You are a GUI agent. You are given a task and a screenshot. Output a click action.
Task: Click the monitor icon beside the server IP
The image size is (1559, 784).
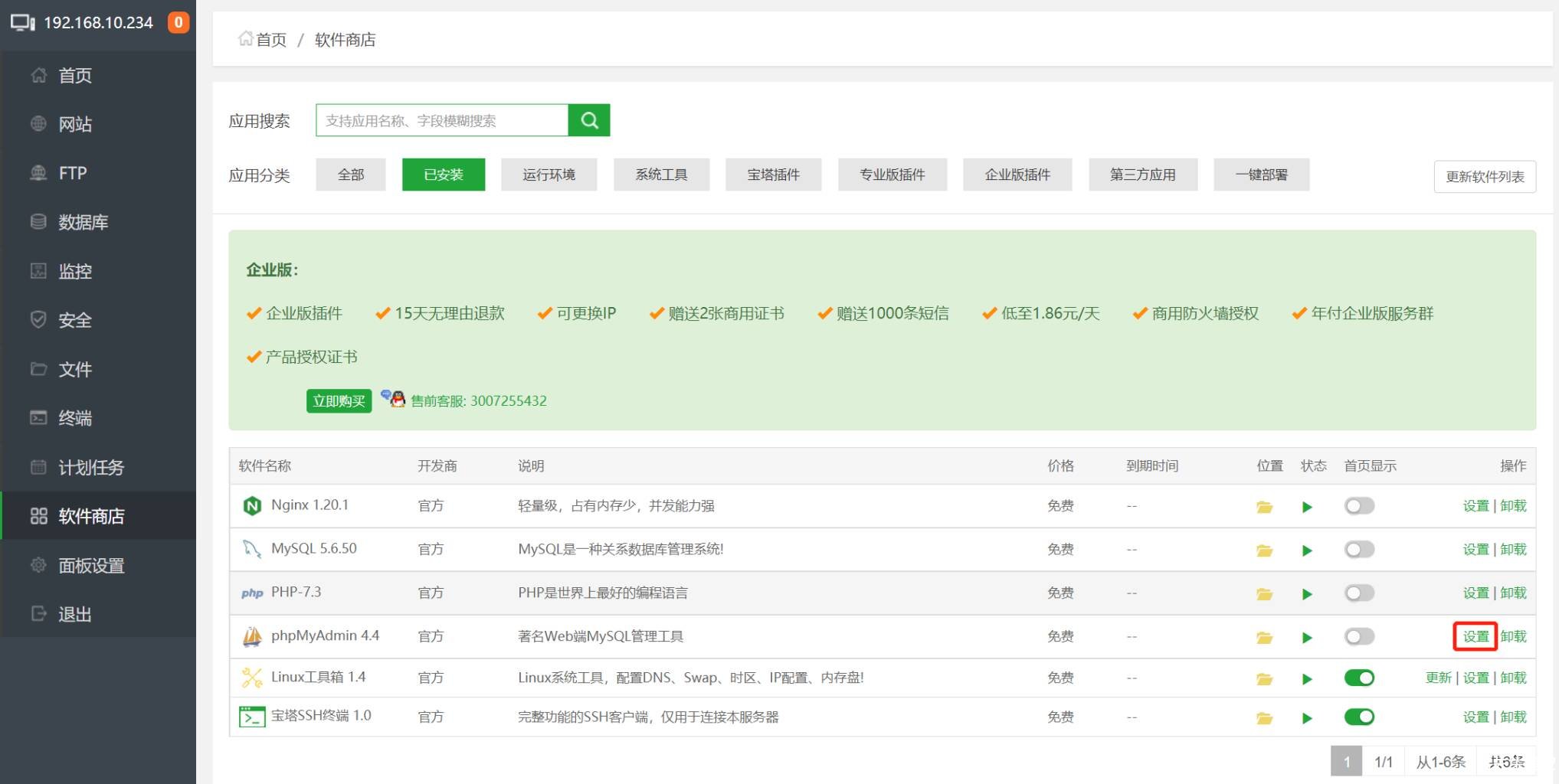coord(22,22)
